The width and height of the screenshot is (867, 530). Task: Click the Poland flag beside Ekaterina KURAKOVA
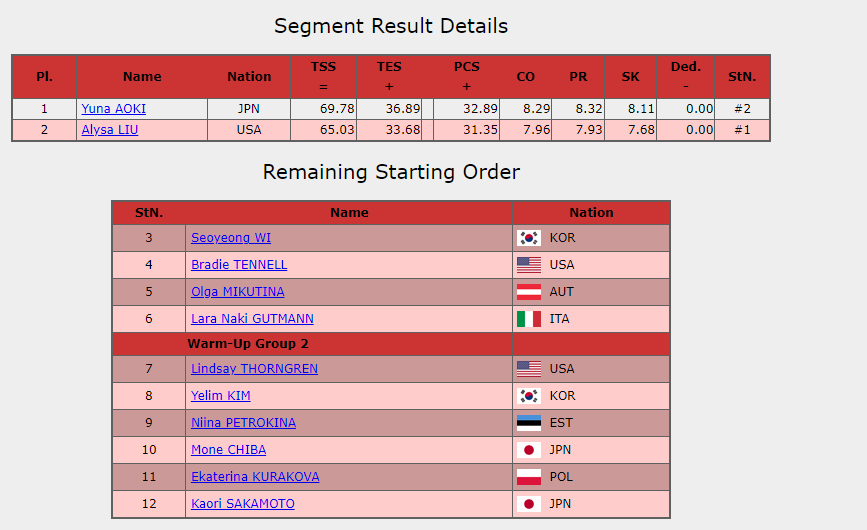coord(529,477)
